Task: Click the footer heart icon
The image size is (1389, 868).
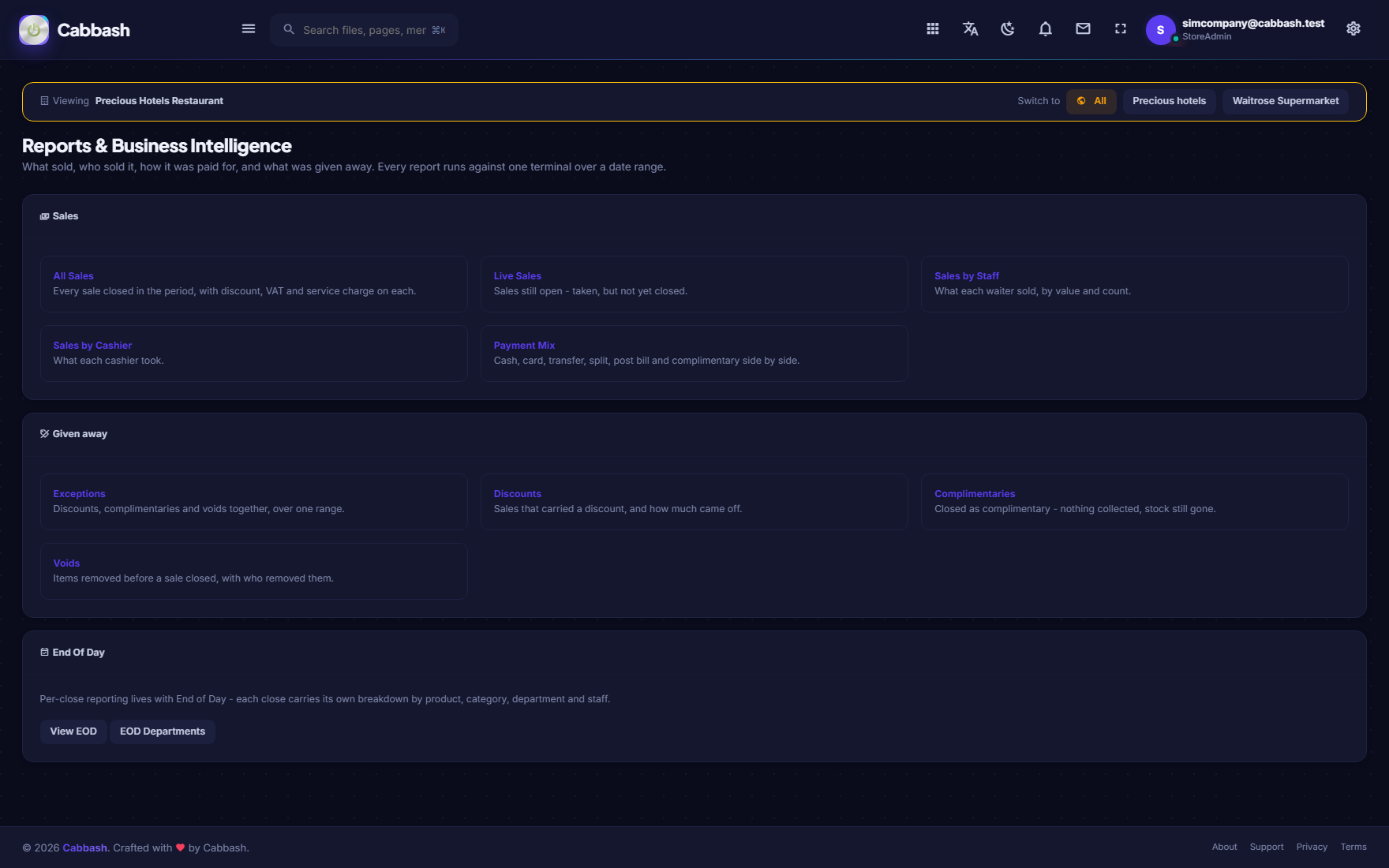Action: tap(180, 847)
